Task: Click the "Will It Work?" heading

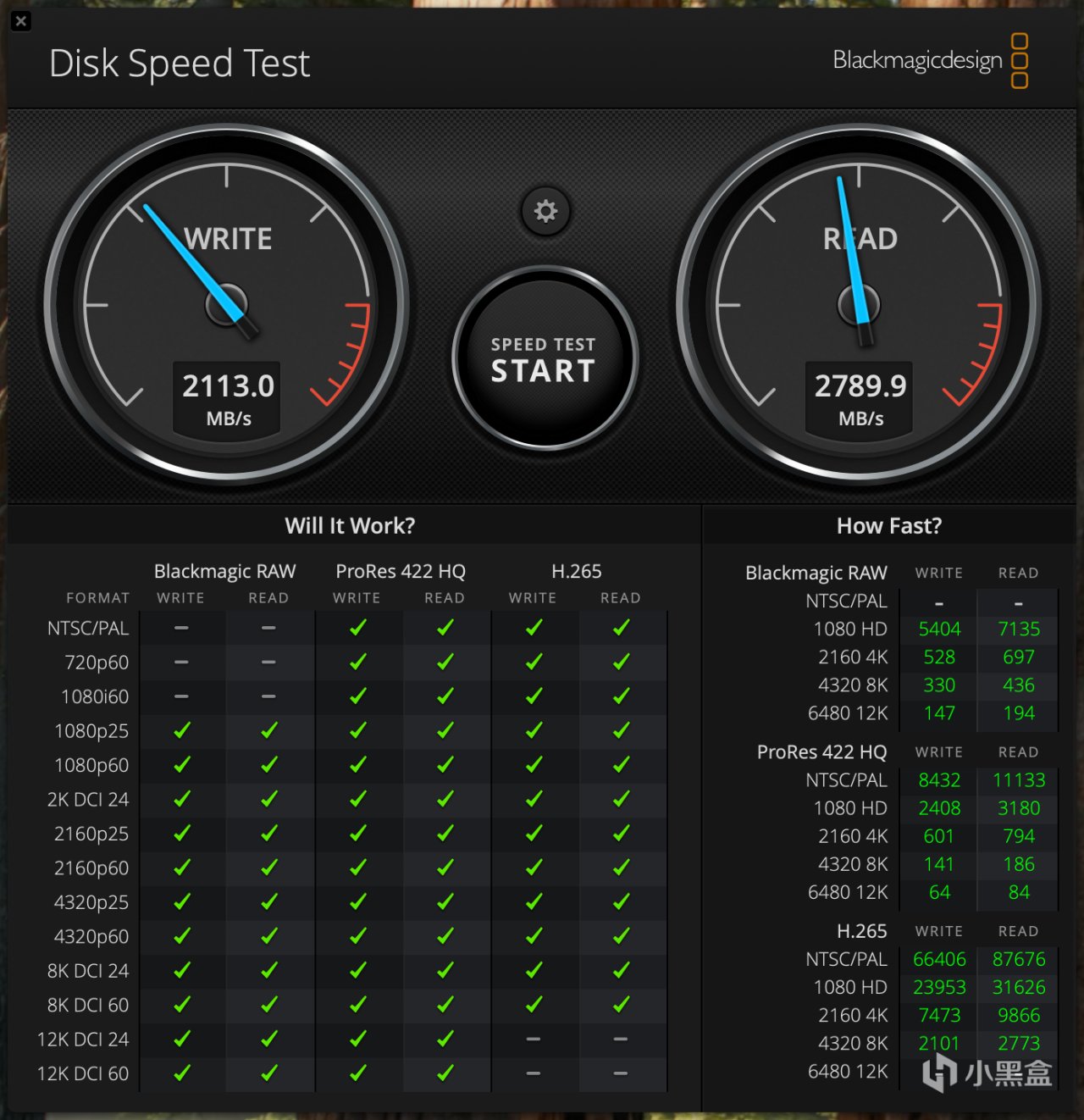Action: (x=350, y=526)
